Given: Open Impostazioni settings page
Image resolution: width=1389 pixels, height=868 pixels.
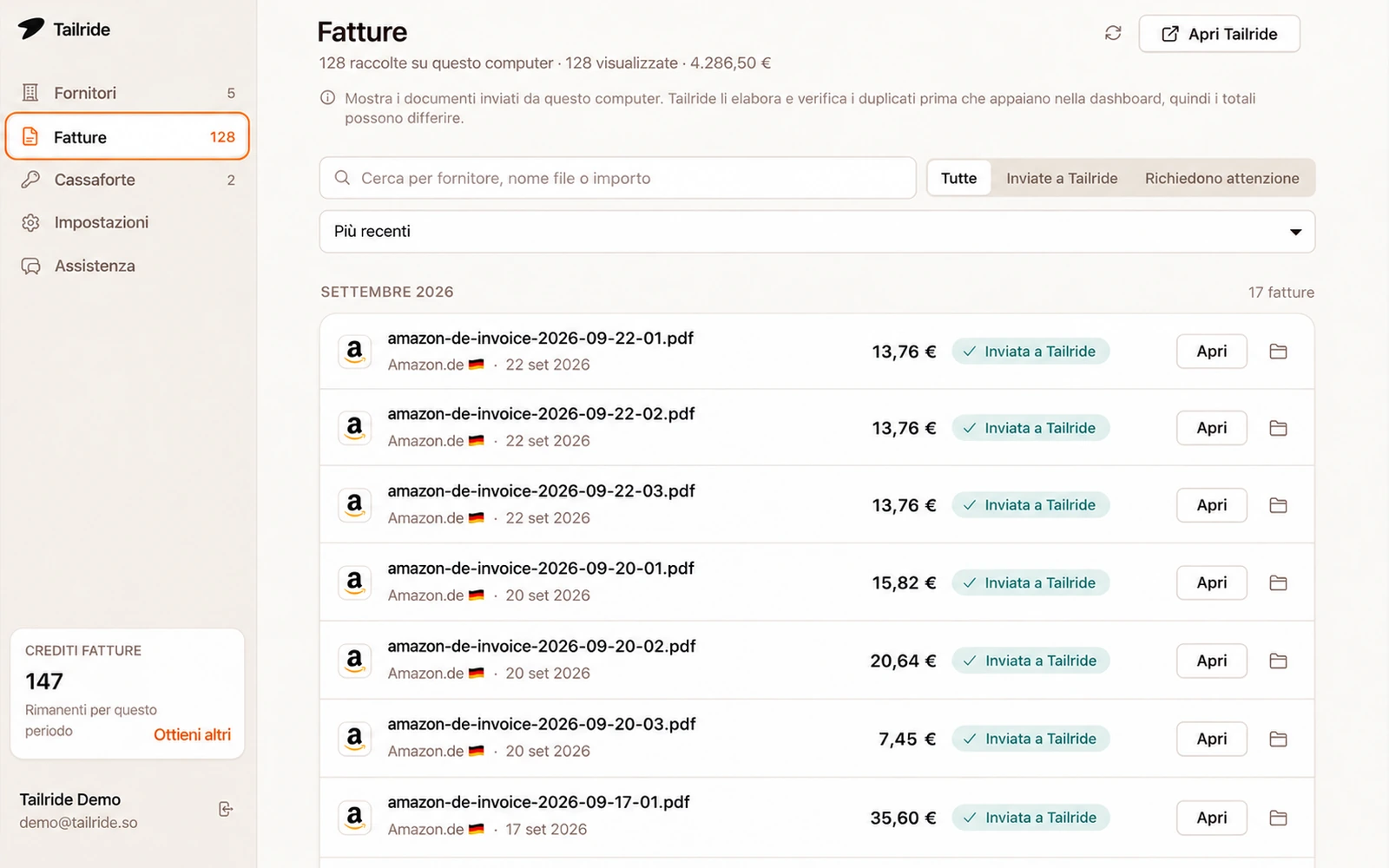Looking at the screenshot, I should pos(128,222).
